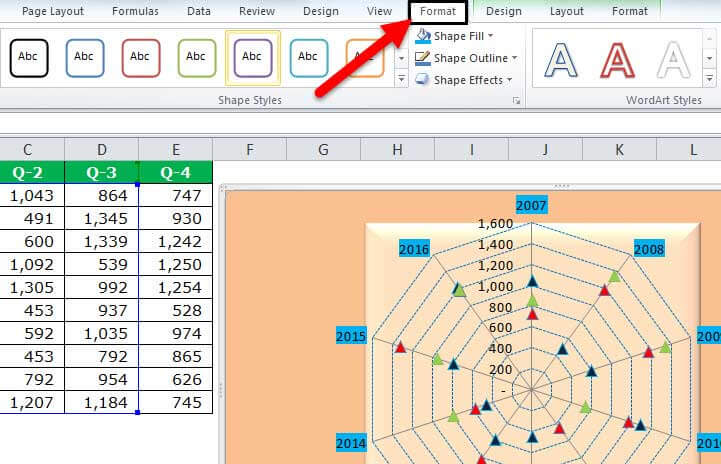
Task: Click the 2008 axis label on chart
Action: point(649,249)
